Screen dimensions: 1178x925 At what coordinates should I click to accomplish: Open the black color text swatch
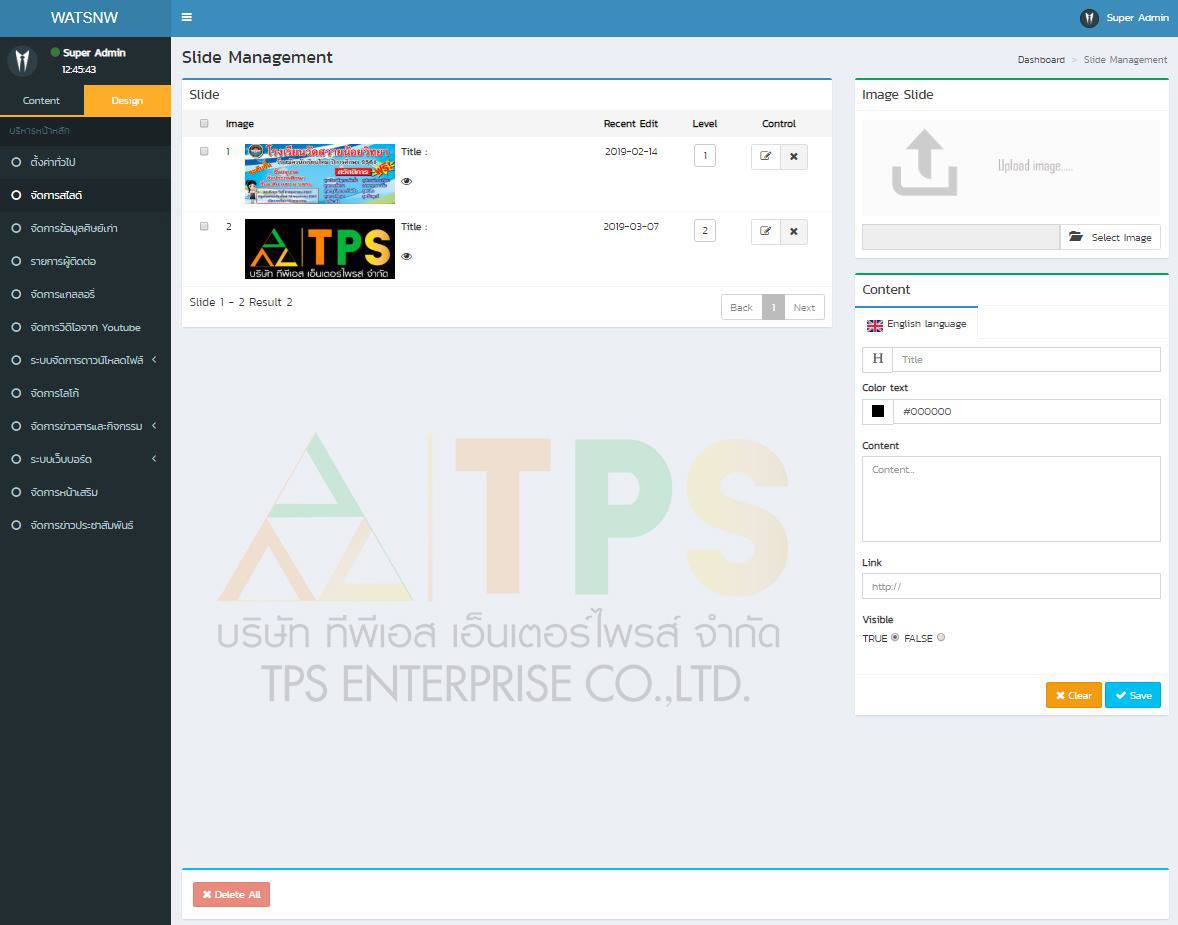[877, 411]
